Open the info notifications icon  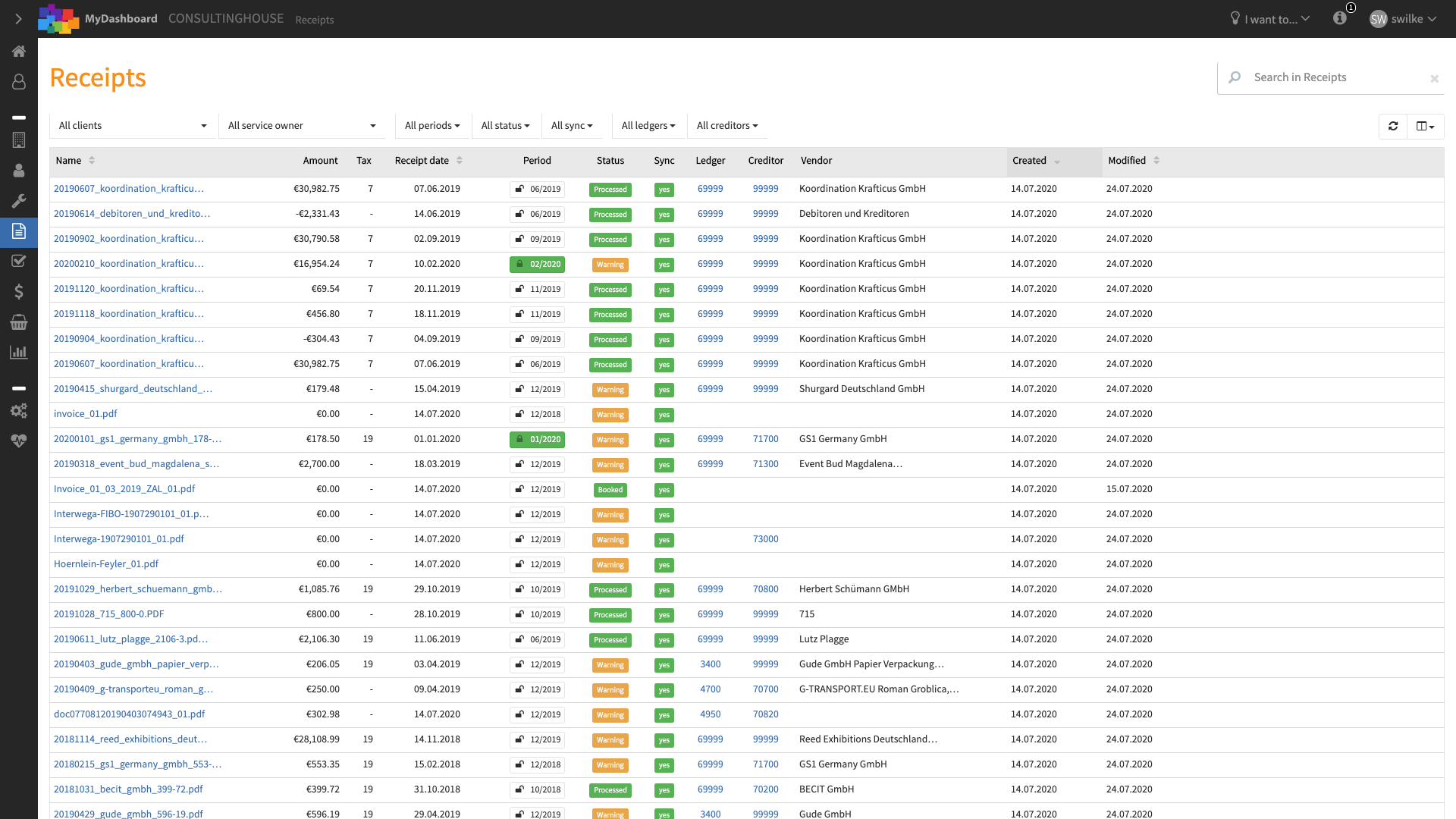(x=1340, y=18)
